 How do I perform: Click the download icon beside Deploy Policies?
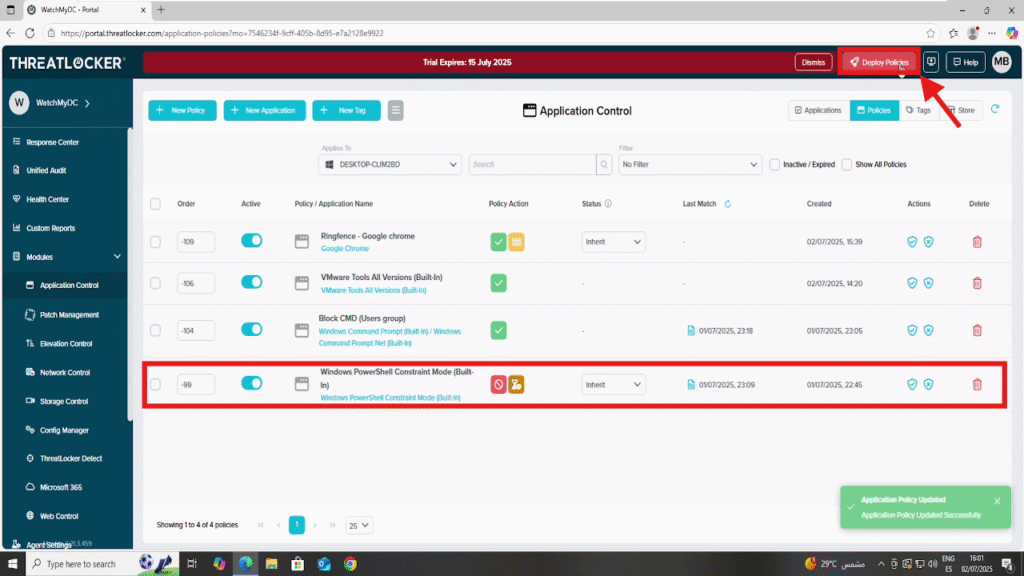[931, 62]
